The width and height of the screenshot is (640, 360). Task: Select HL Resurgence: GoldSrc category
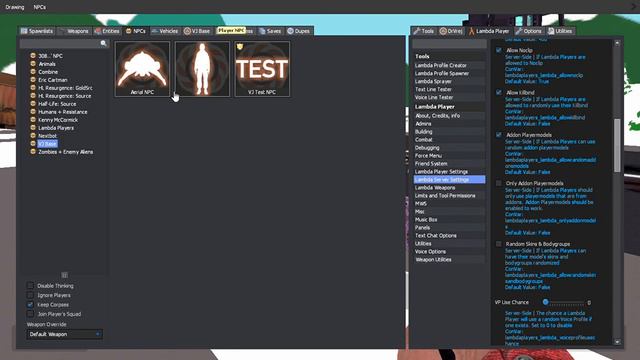[x=65, y=88]
